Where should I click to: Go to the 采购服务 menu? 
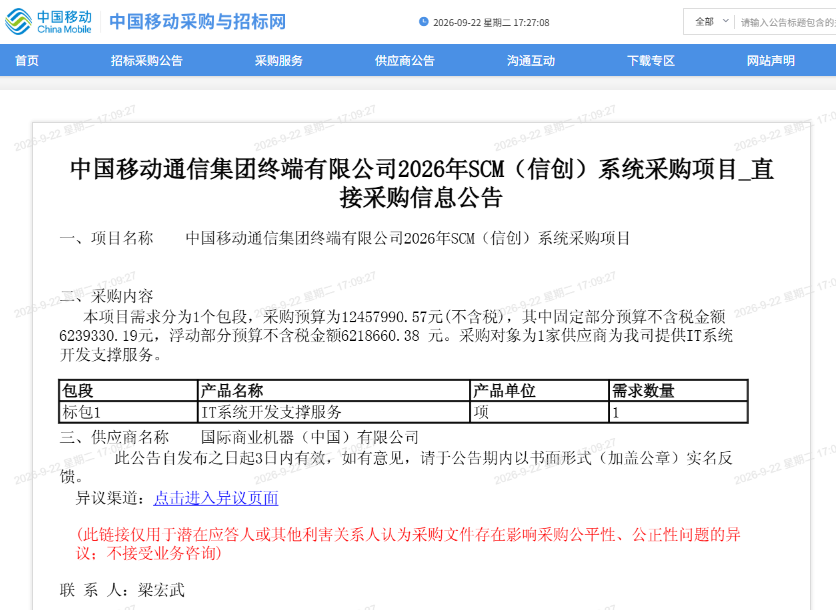(x=278, y=60)
